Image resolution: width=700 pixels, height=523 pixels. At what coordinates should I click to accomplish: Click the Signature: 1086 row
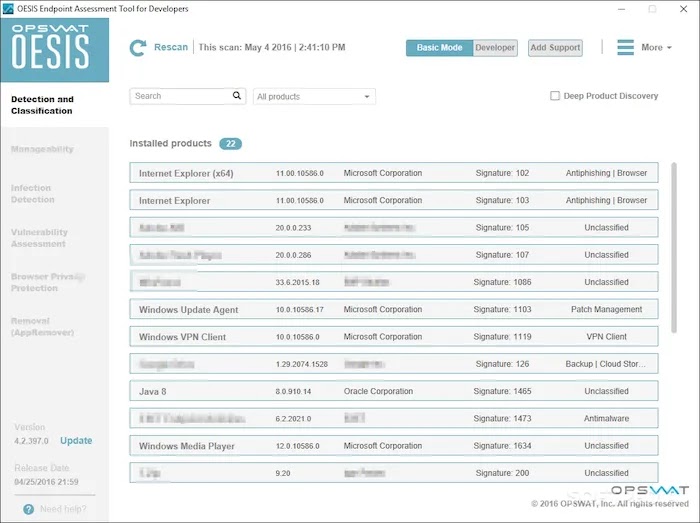pos(394,282)
